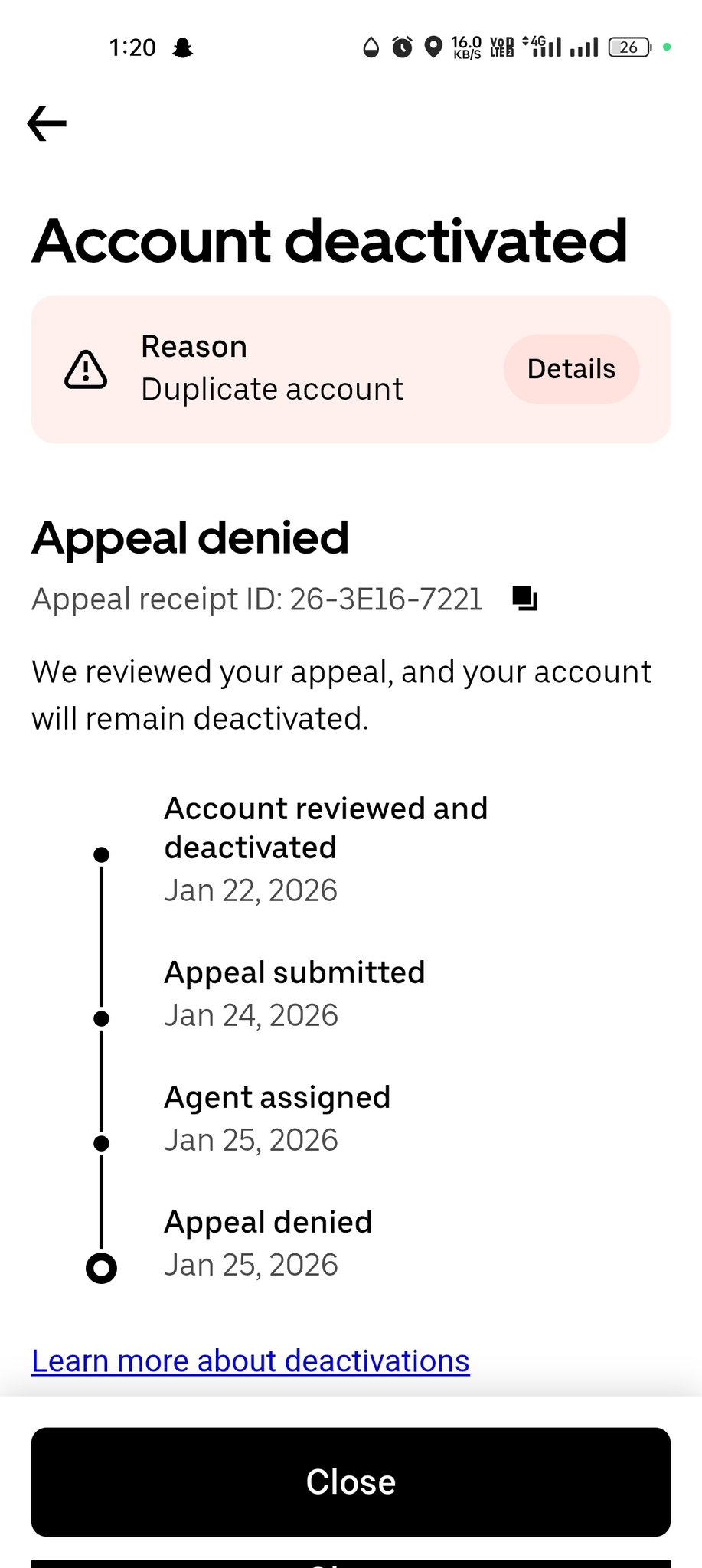This screenshot has width=702, height=1568.
Task: Select the Appeal denied timeline marker
Action: [101, 1268]
